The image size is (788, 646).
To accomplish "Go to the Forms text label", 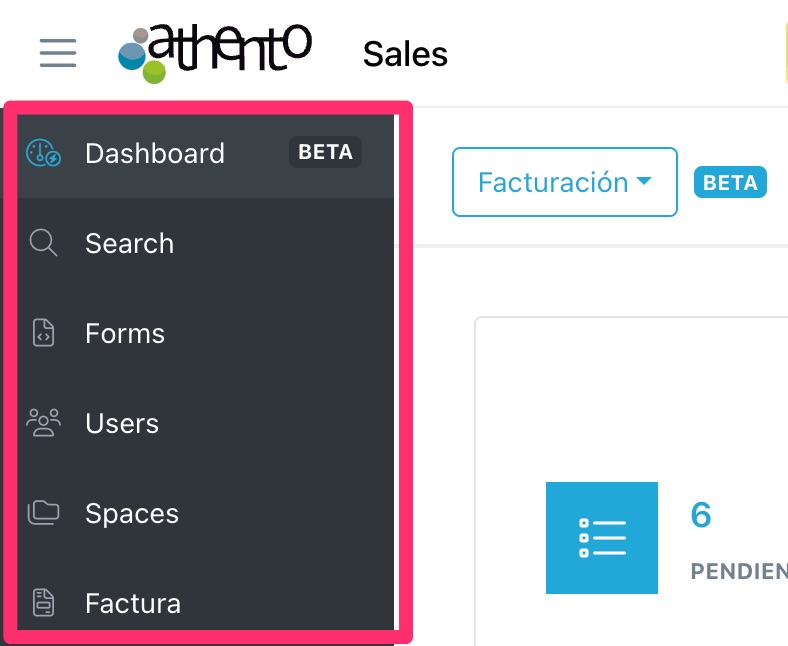I will point(125,333).
